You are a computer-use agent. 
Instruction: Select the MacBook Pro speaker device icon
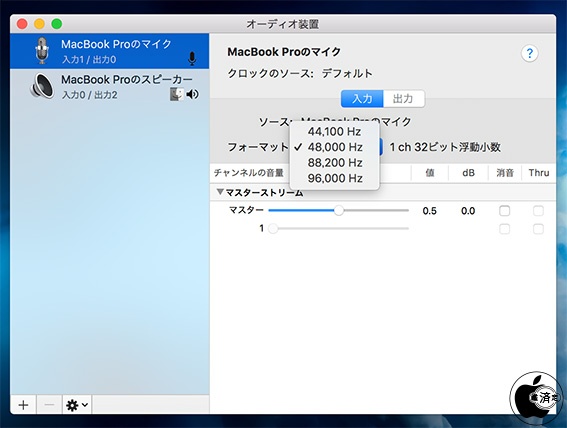click(x=42, y=86)
